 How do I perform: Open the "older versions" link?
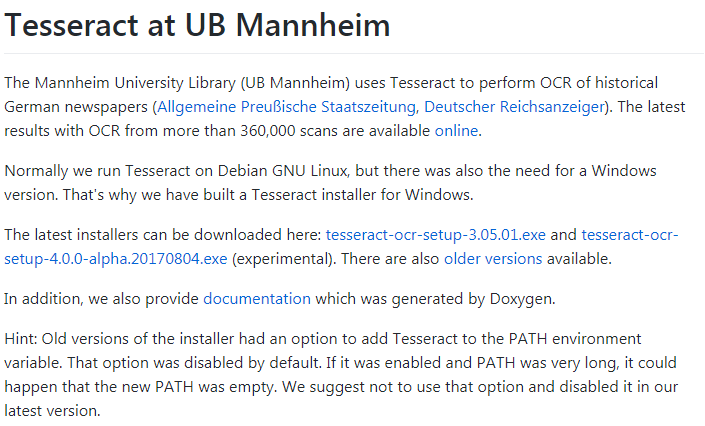[493, 258]
